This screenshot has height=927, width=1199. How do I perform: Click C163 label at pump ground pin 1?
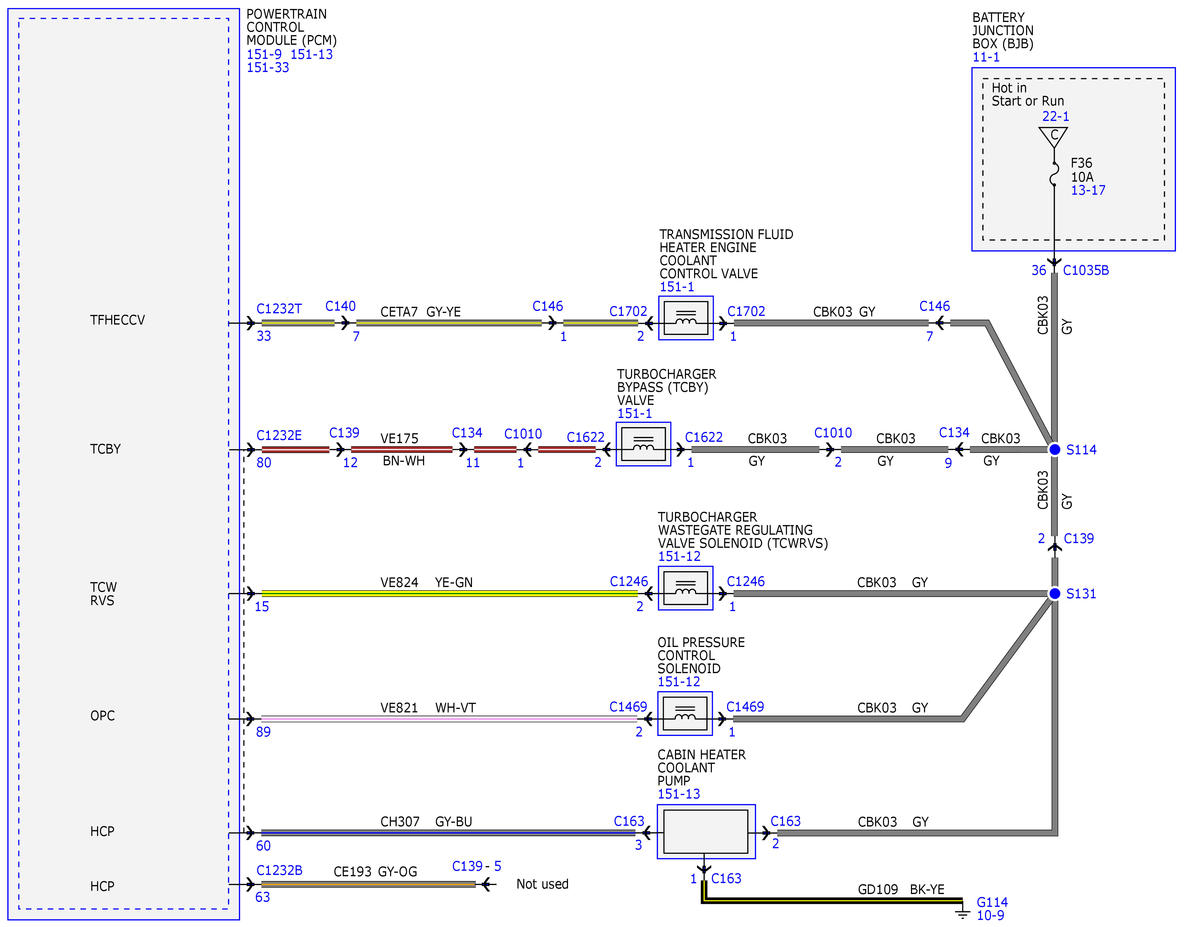click(x=726, y=879)
